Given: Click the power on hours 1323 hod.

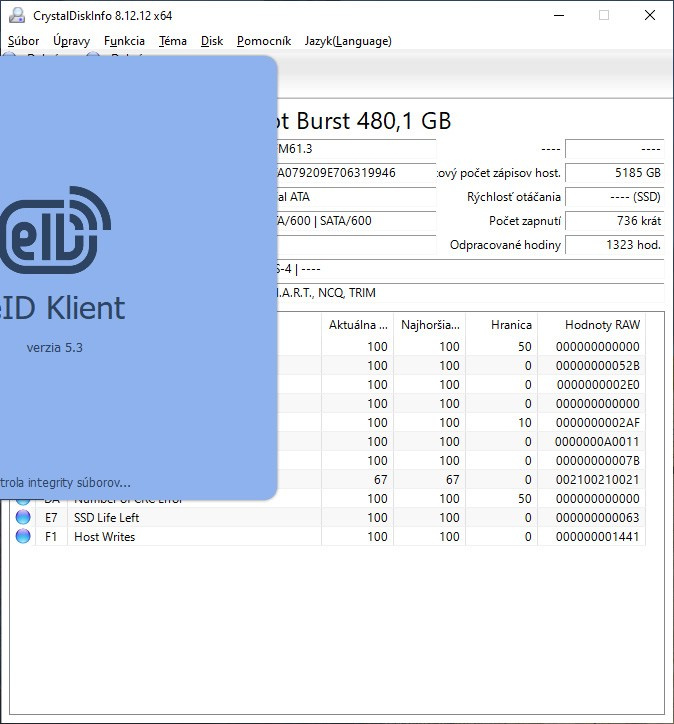Looking at the screenshot, I should 614,245.
